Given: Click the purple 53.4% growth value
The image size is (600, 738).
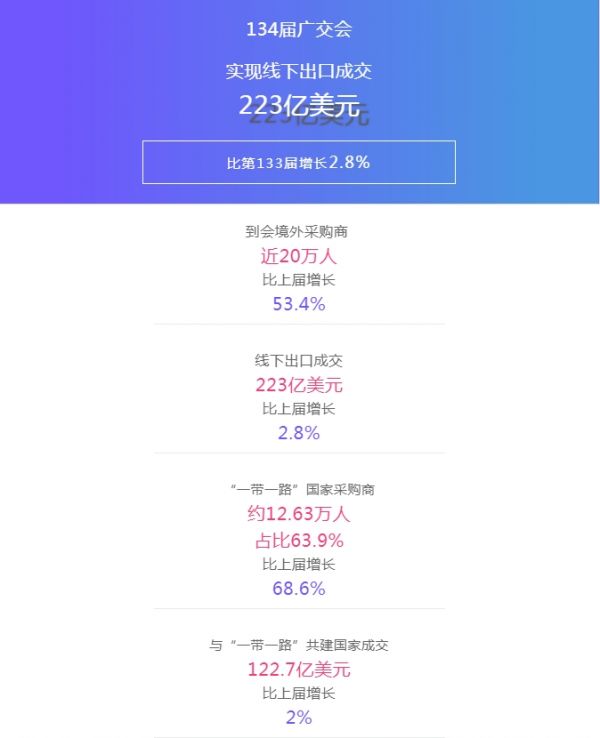Looking at the screenshot, I should click(x=299, y=304).
